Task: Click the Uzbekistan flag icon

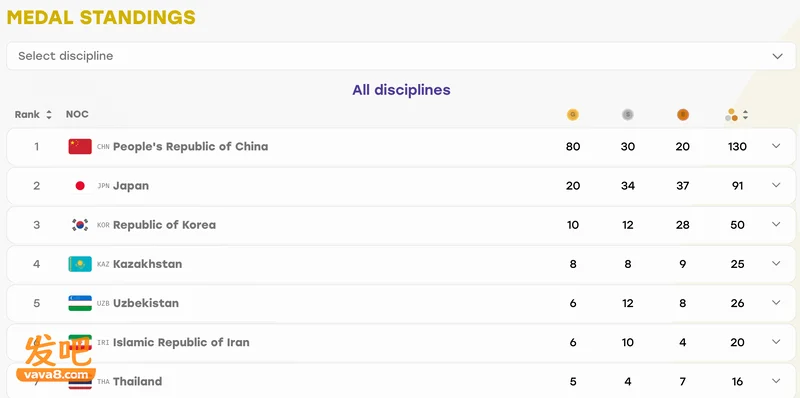Action: [x=80, y=303]
